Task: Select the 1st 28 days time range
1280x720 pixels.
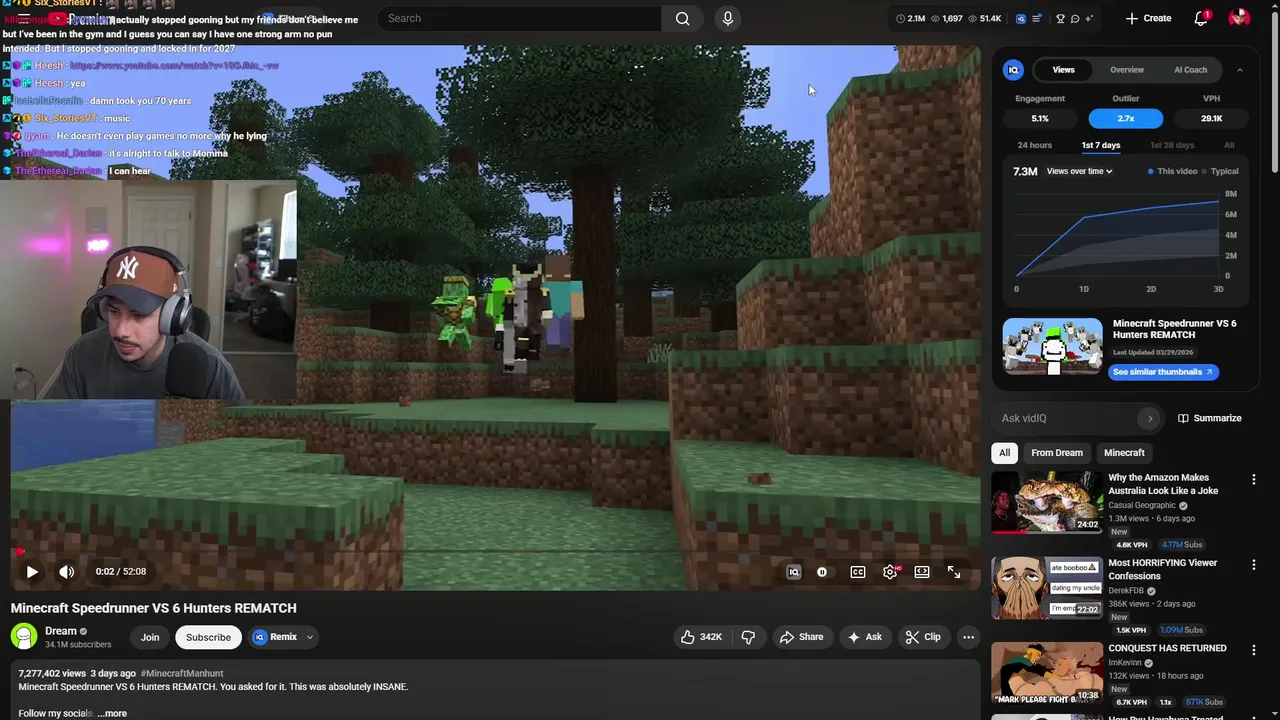Action: point(1172,146)
